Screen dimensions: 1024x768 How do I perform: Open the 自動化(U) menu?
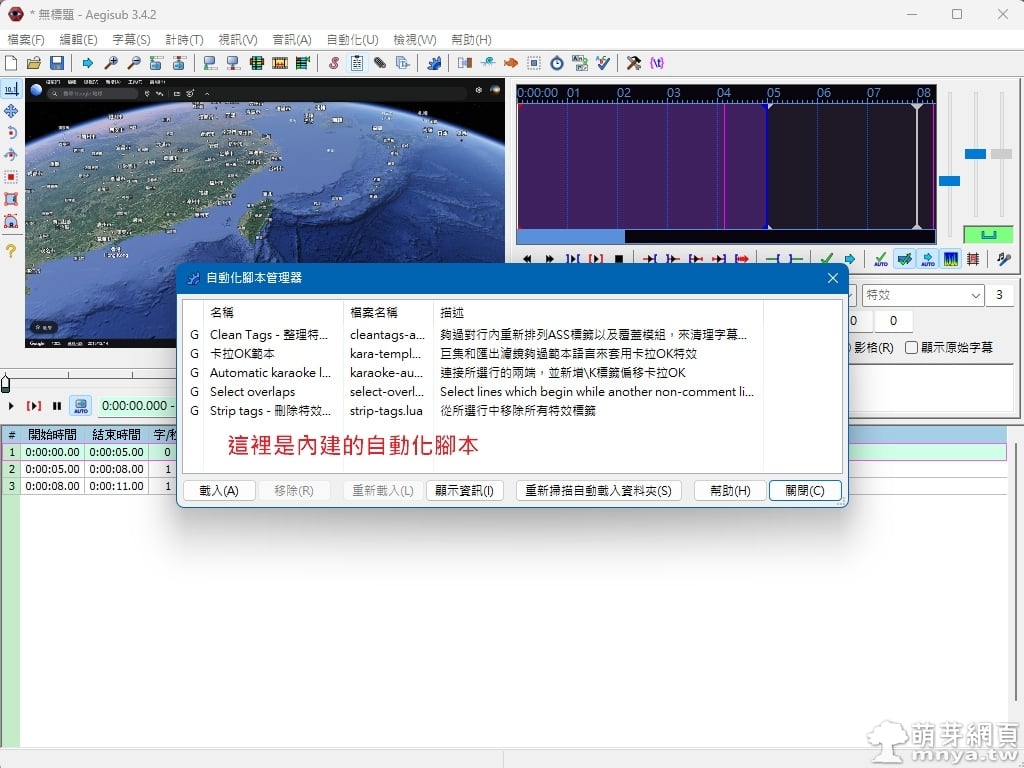point(352,40)
